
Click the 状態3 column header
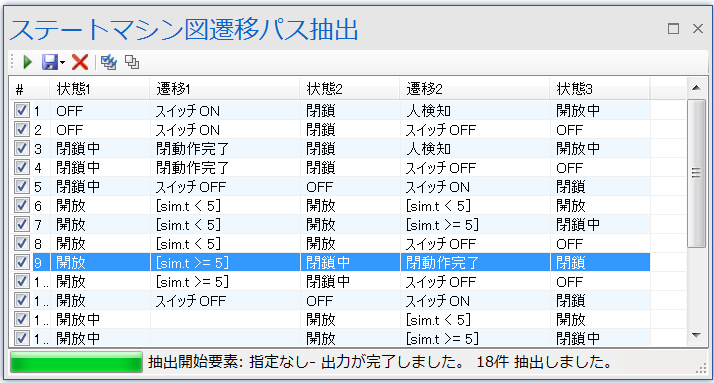click(x=600, y=89)
